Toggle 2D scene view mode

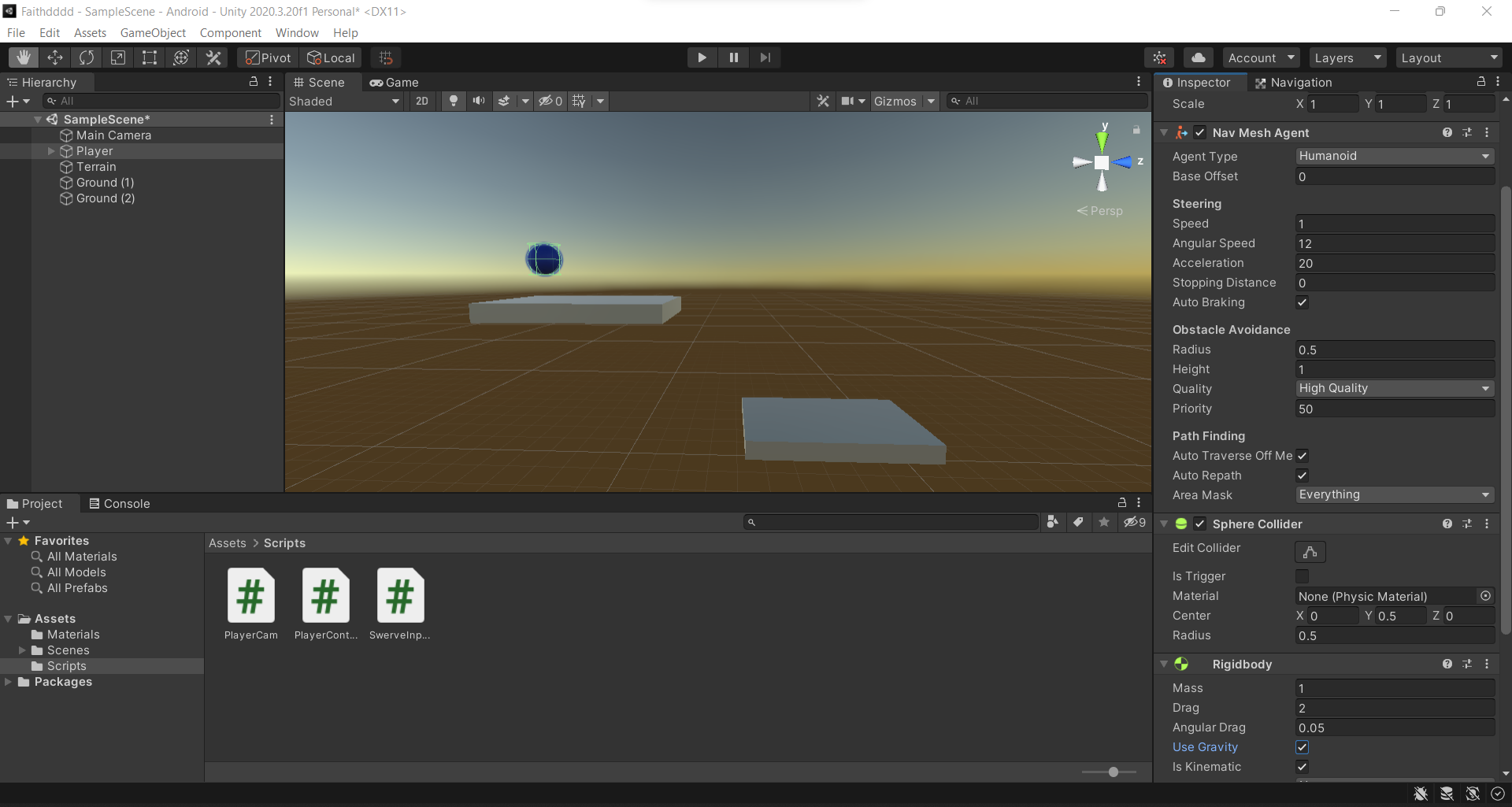coord(422,101)
